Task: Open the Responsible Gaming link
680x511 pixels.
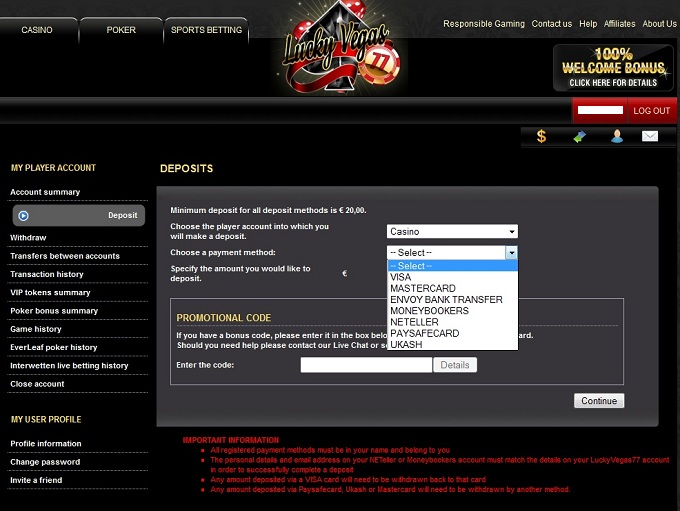Action: pos(484,24)
